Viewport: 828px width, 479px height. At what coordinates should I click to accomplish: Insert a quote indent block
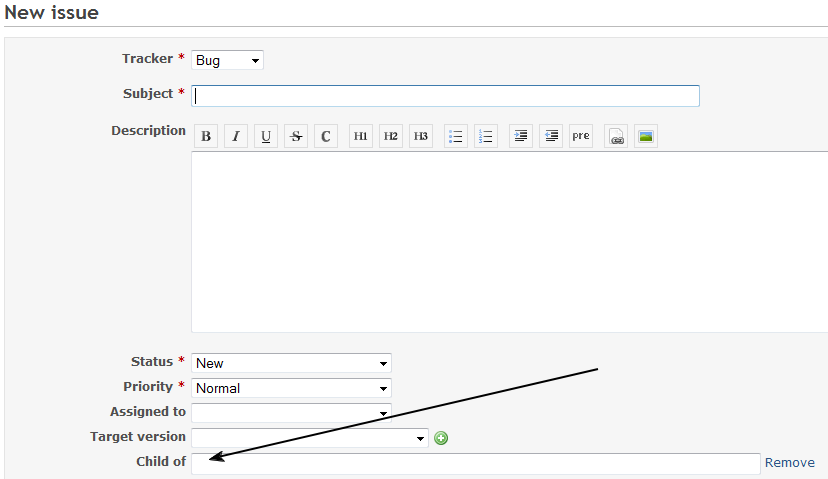[521, 136]
